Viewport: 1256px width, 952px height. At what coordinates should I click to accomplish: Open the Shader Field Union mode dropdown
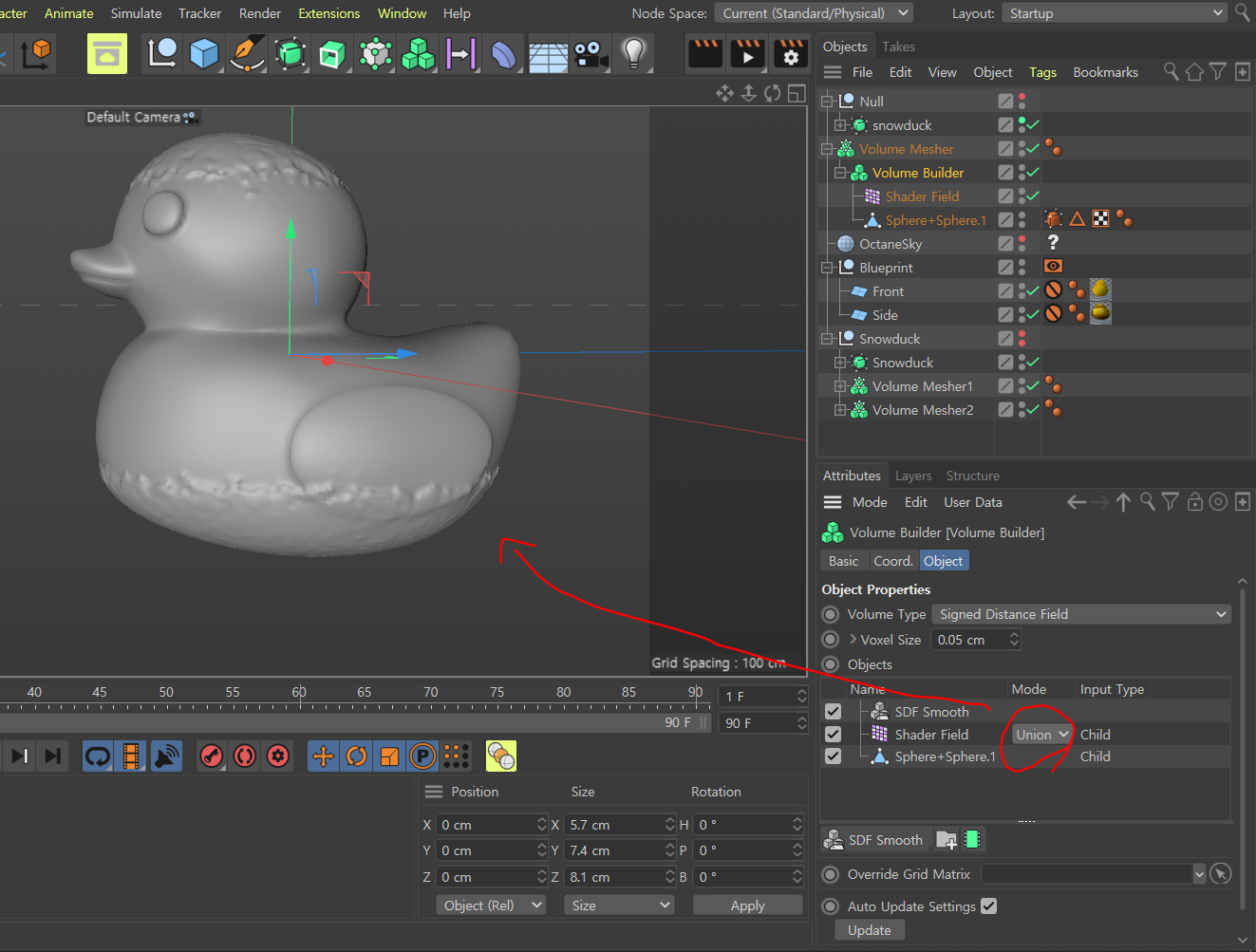coord(1041,735)
